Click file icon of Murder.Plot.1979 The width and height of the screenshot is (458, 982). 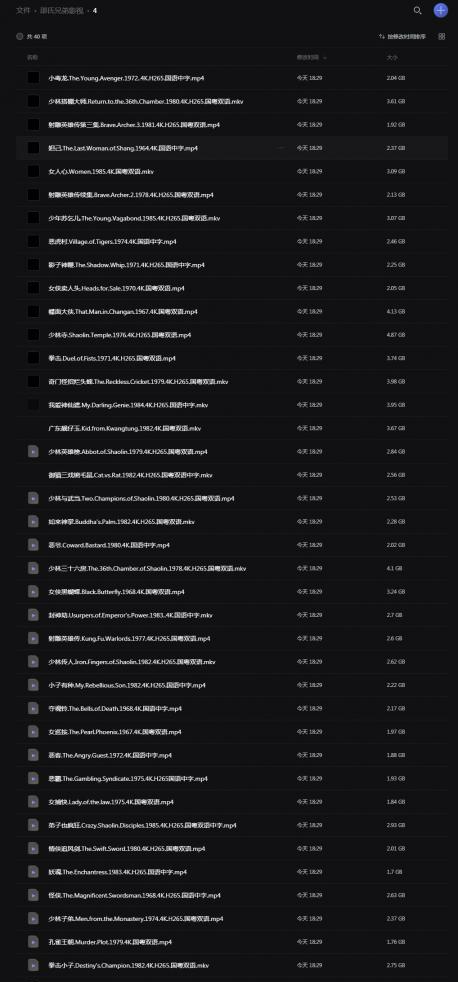[33, 942]
